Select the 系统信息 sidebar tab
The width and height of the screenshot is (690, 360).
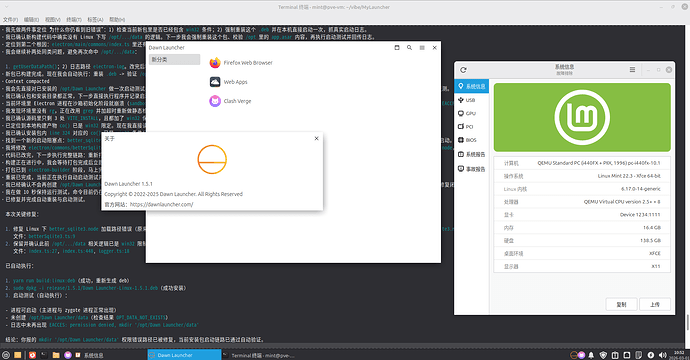tap(471, 86)
